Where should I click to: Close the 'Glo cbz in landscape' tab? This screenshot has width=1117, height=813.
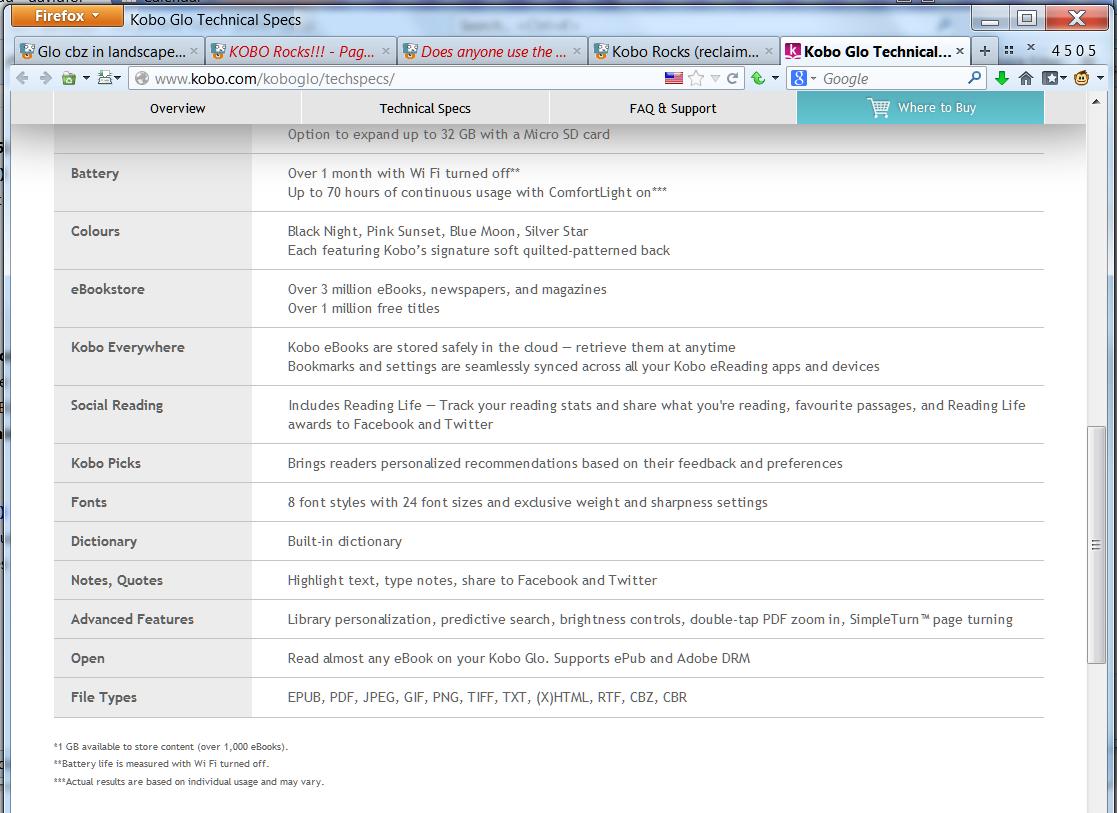[194, 51]
